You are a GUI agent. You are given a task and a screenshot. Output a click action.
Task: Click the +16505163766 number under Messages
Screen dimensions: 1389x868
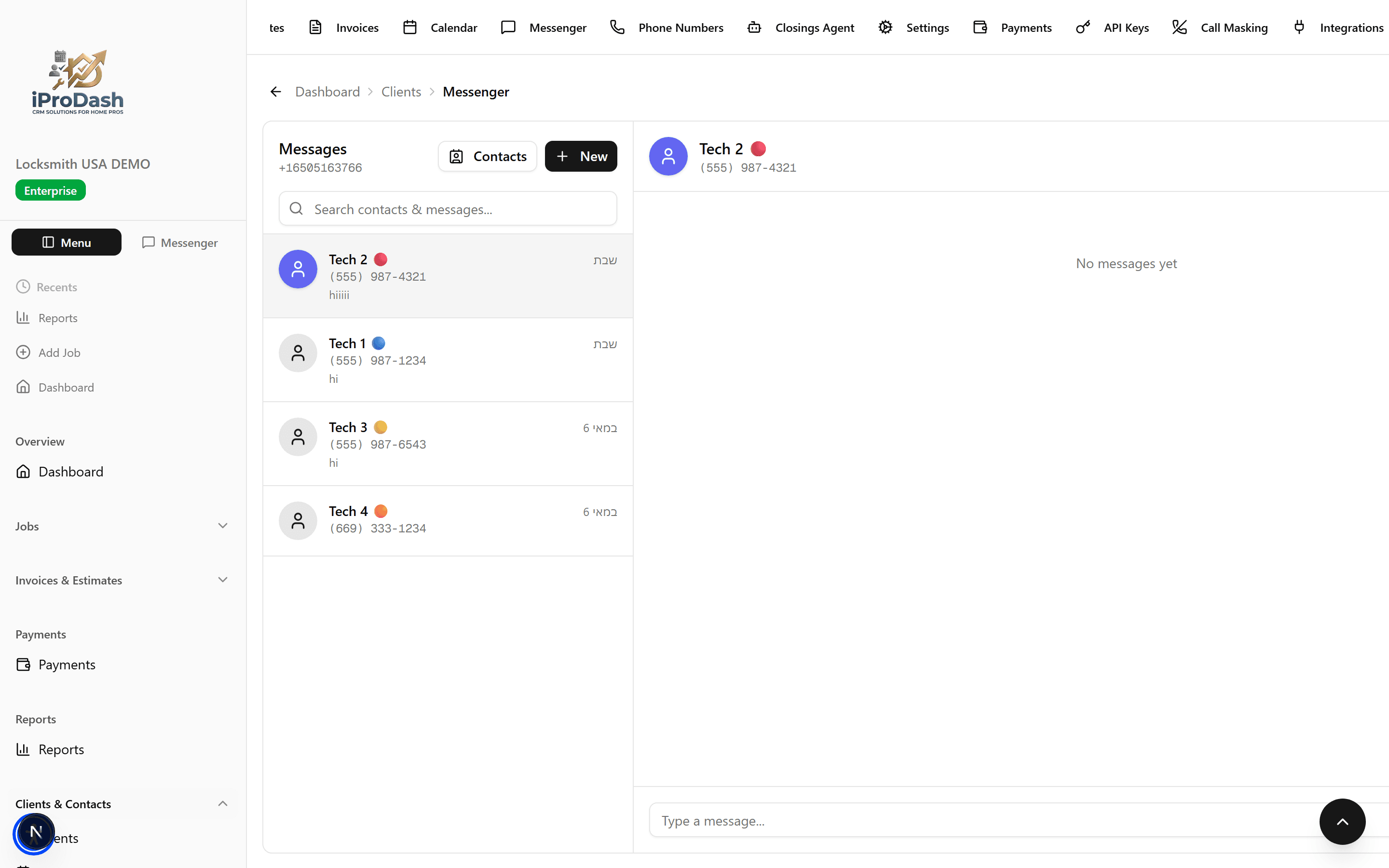click(320, 168)
